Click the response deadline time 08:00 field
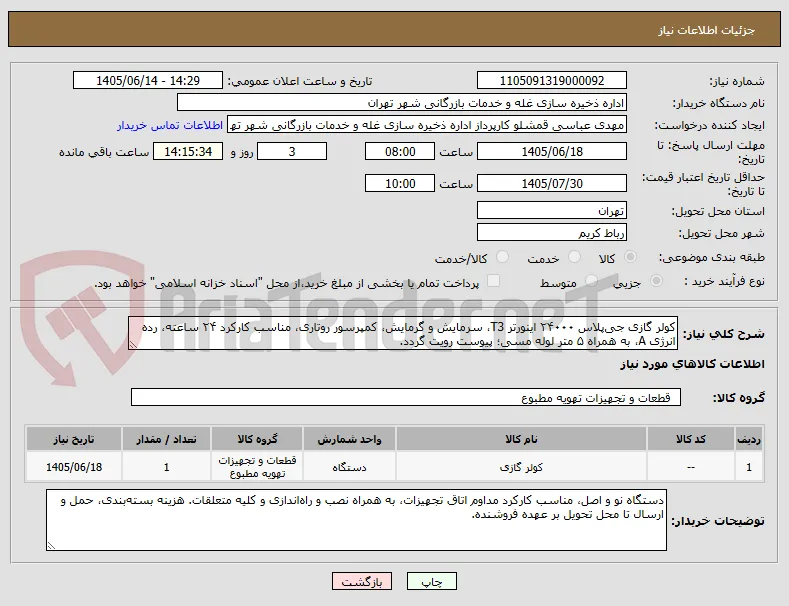Image resolution: width=789 pixels, height=606 pixels. [x=400, y=152]
